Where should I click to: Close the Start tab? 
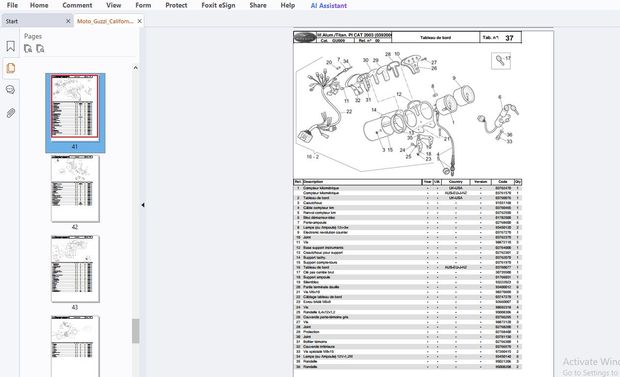click(x=68, y=21)
